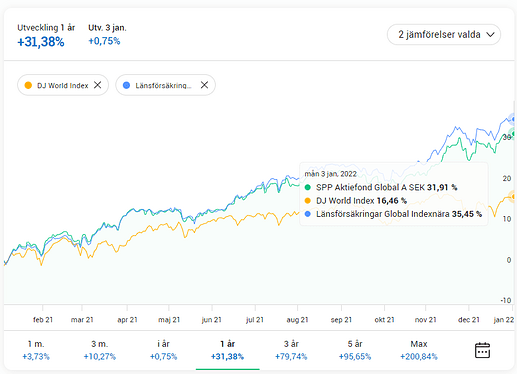Open the calendar date range picker
Image resolution: width=517 pixels, height=374 pixels.
pyautogui.click(x=482, y=350)
